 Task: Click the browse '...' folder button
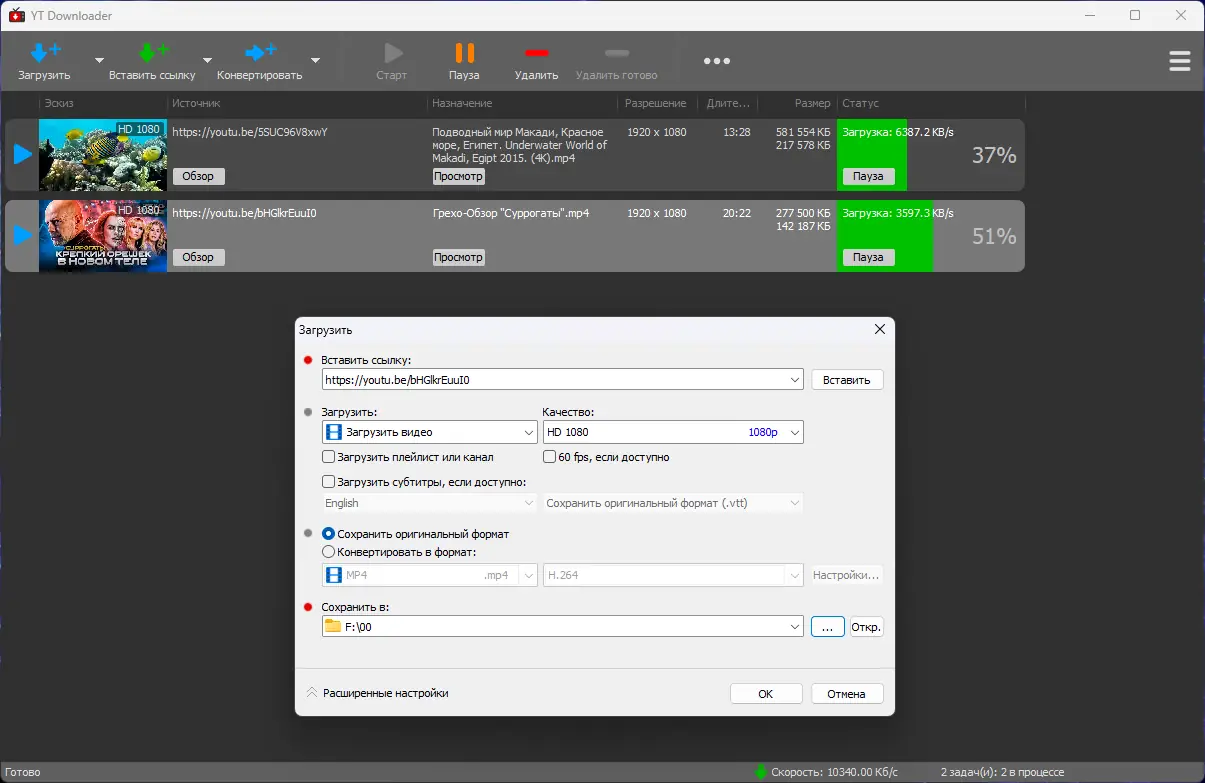[x=827, y=627]
